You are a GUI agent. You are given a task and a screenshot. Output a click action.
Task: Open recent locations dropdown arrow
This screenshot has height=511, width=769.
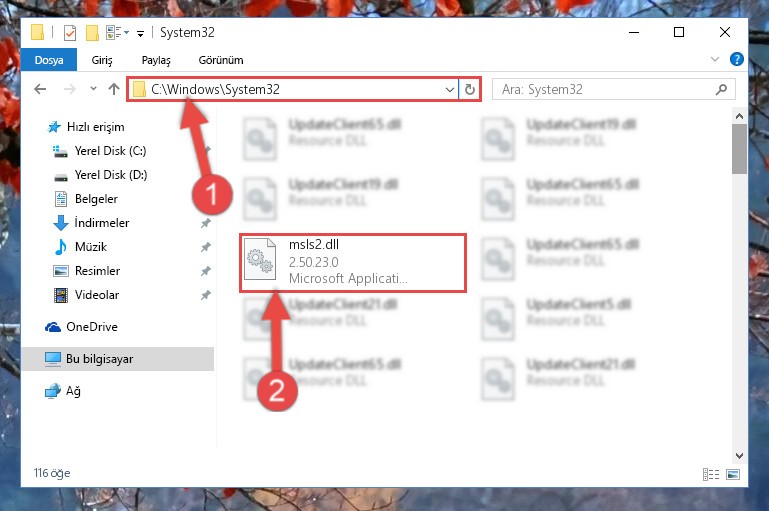(x=93, y=89)
